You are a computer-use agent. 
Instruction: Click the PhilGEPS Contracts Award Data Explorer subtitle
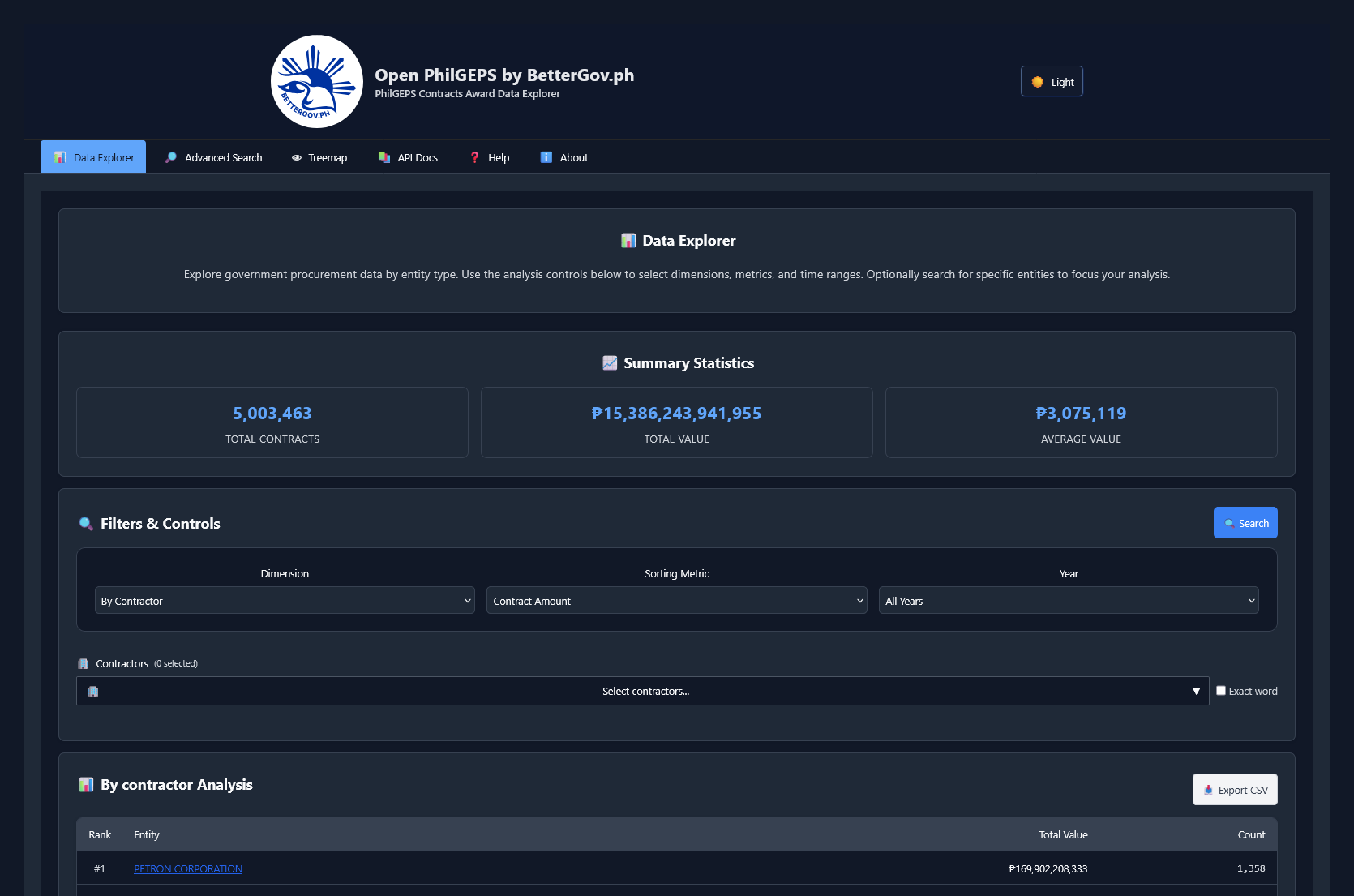468,94
